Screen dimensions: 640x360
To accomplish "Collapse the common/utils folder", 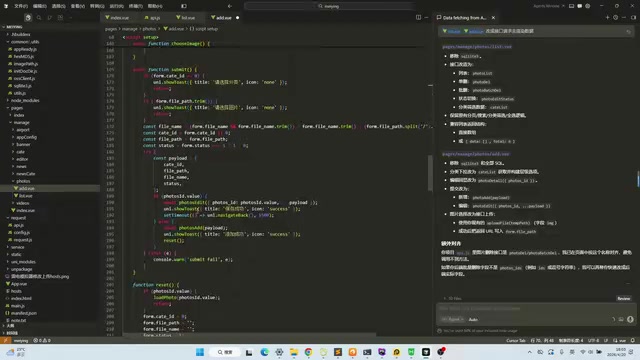I will click(x=24, y=42).
